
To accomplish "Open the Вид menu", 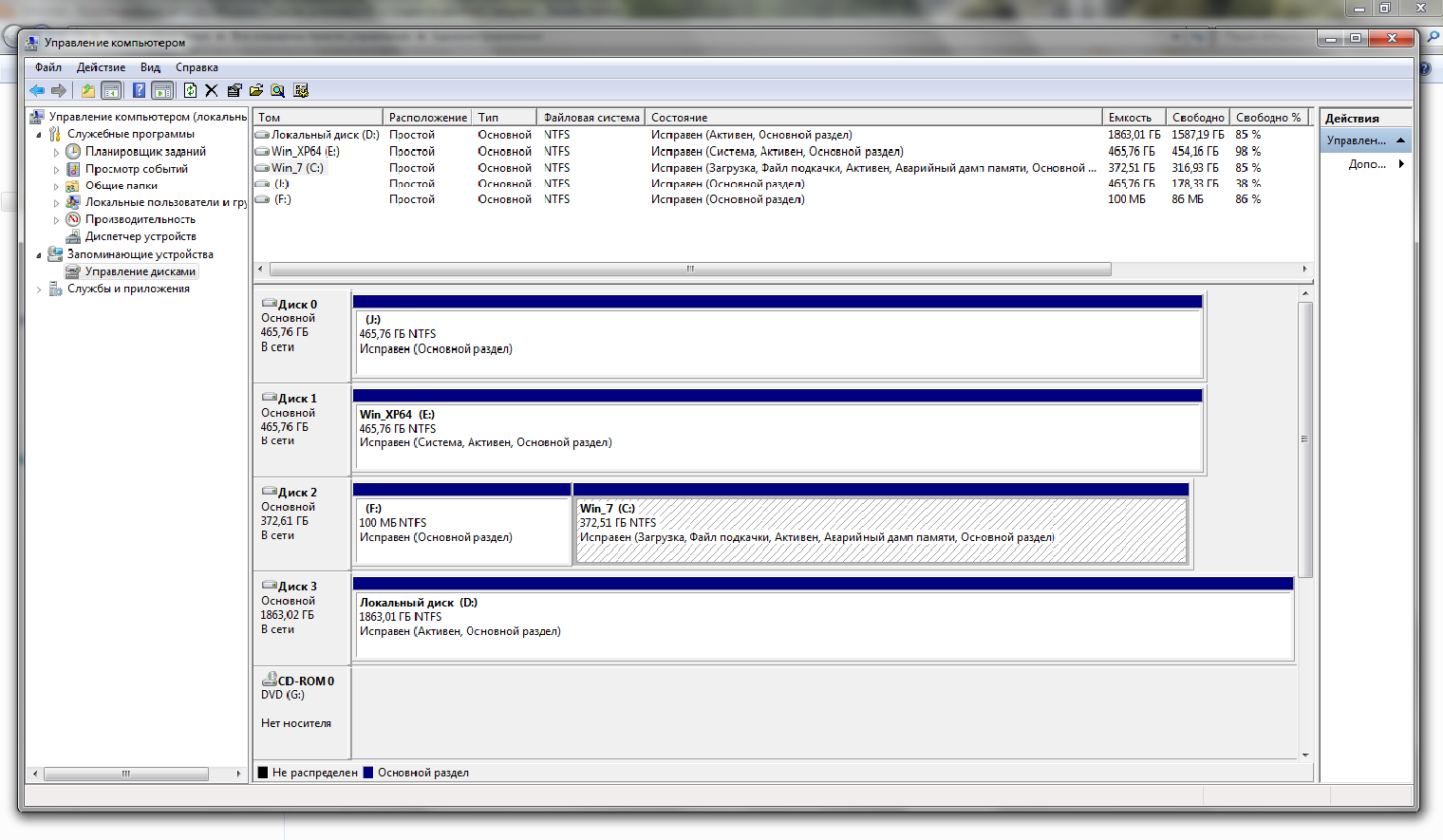I will point(150,67).
